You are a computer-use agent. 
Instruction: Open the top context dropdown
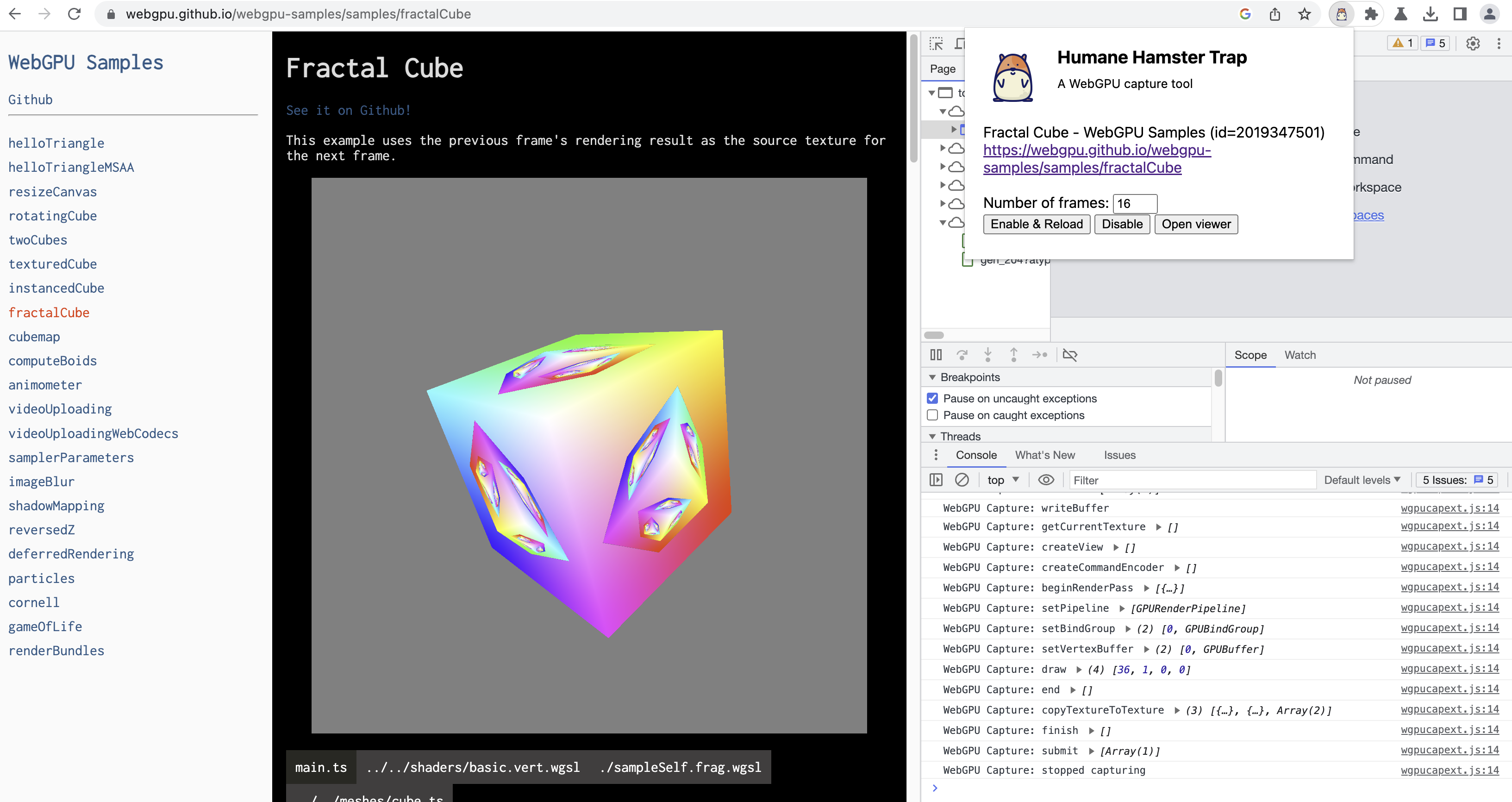coord(1003,480)
